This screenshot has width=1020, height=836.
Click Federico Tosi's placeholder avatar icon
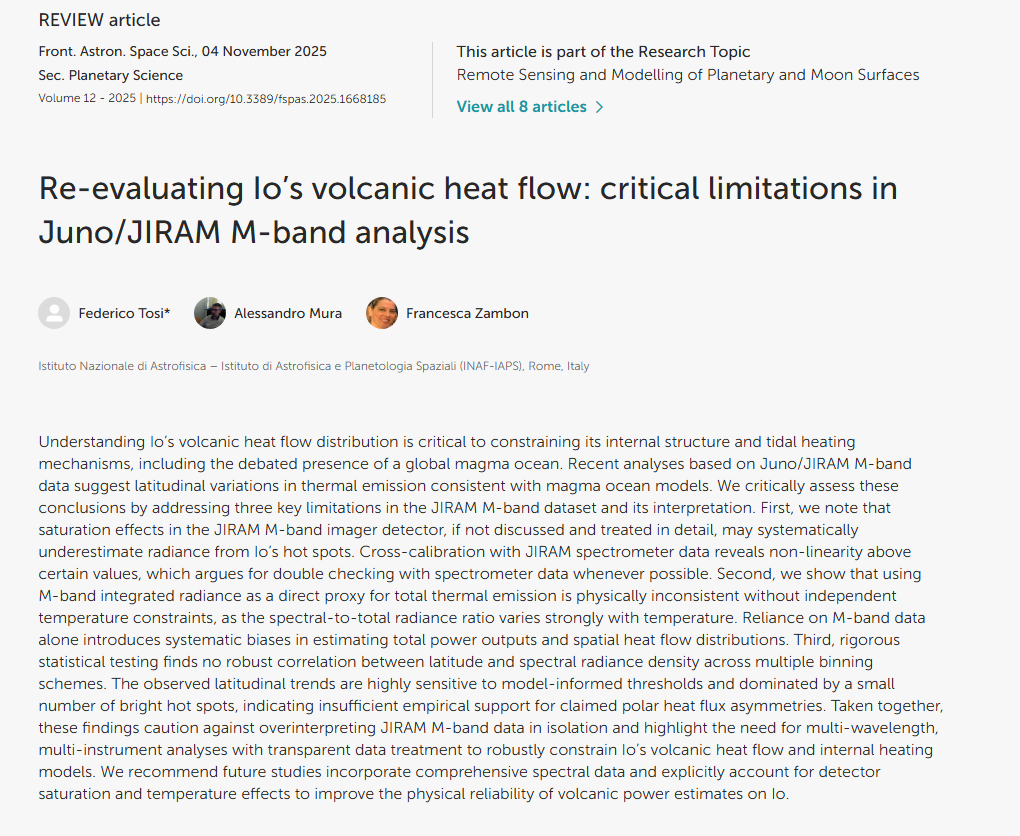pyautogui.click(x=54, y=313)
